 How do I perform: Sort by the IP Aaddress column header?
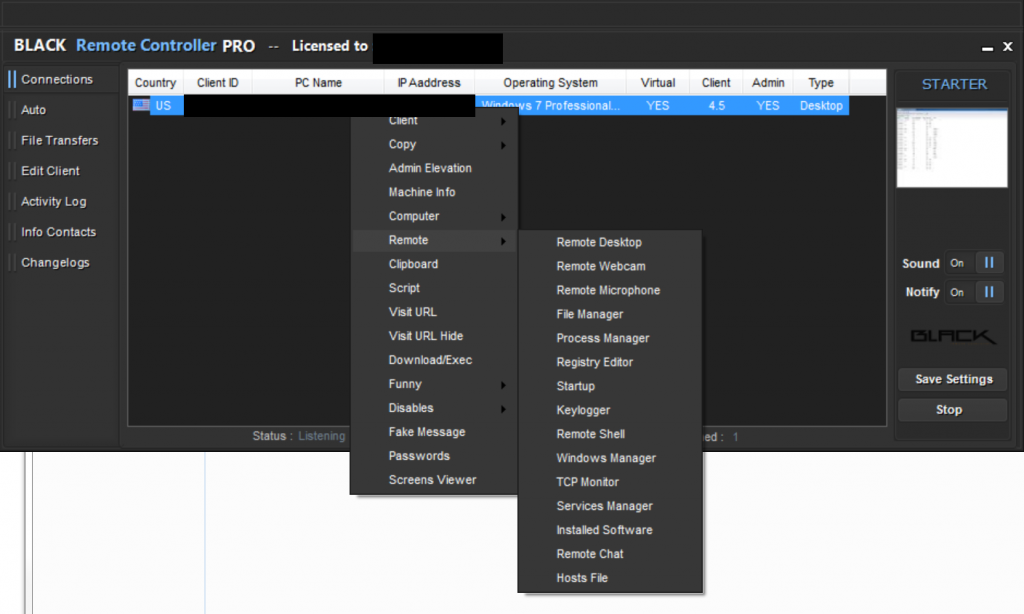(x=429, y=83)
